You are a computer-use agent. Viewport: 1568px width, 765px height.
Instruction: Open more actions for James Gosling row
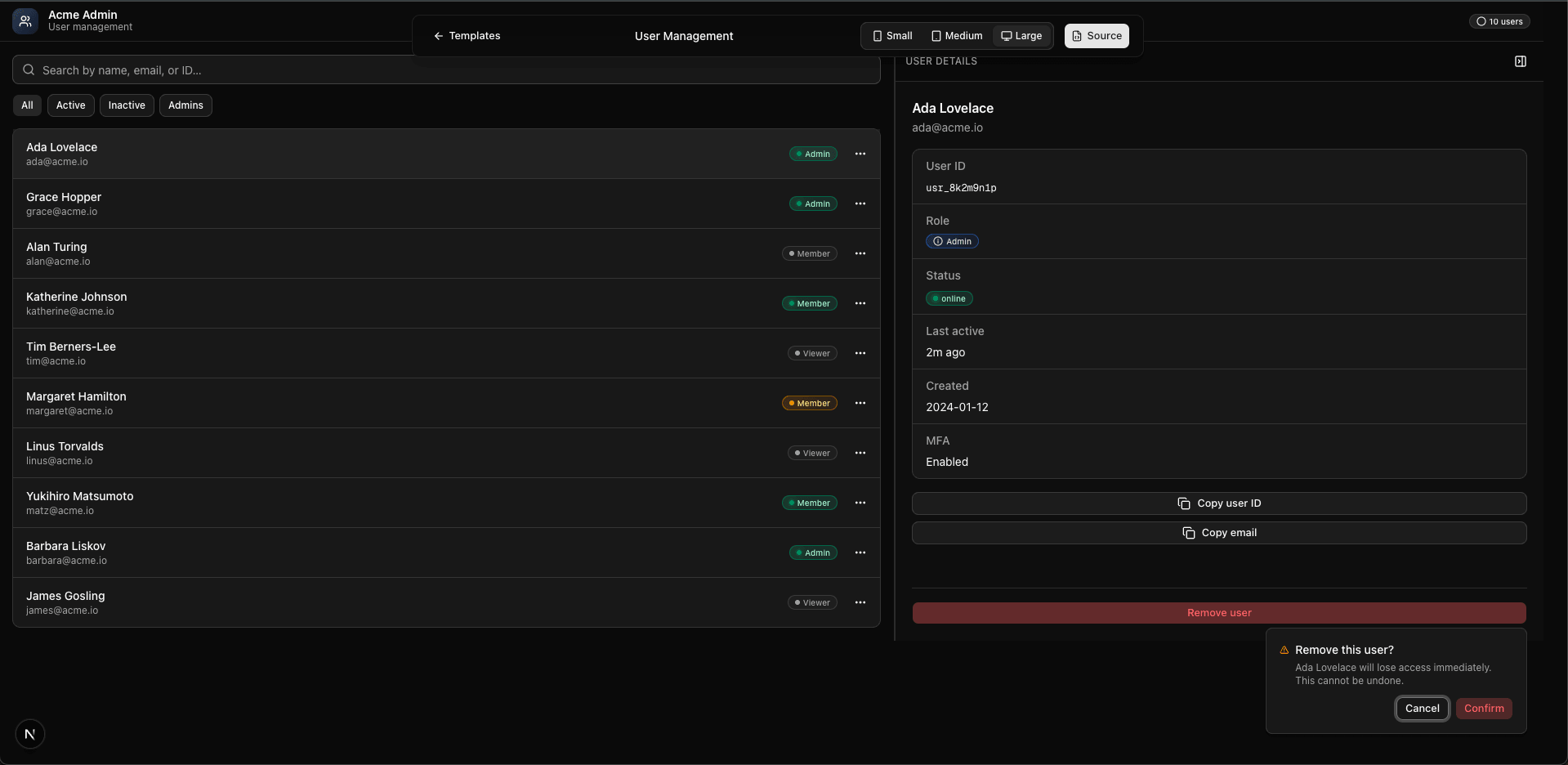(x=860, y=602)
